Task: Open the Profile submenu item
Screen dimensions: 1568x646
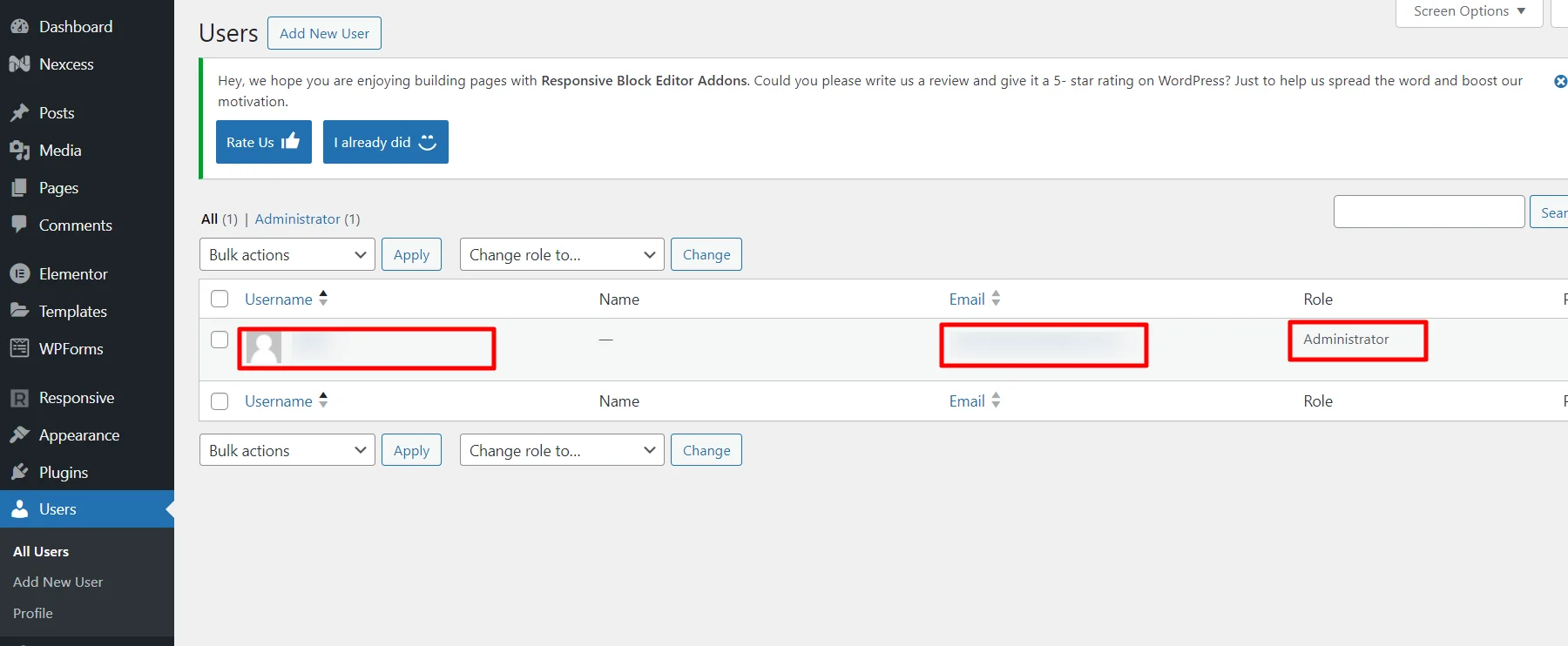Action: (x=33, y=613)
